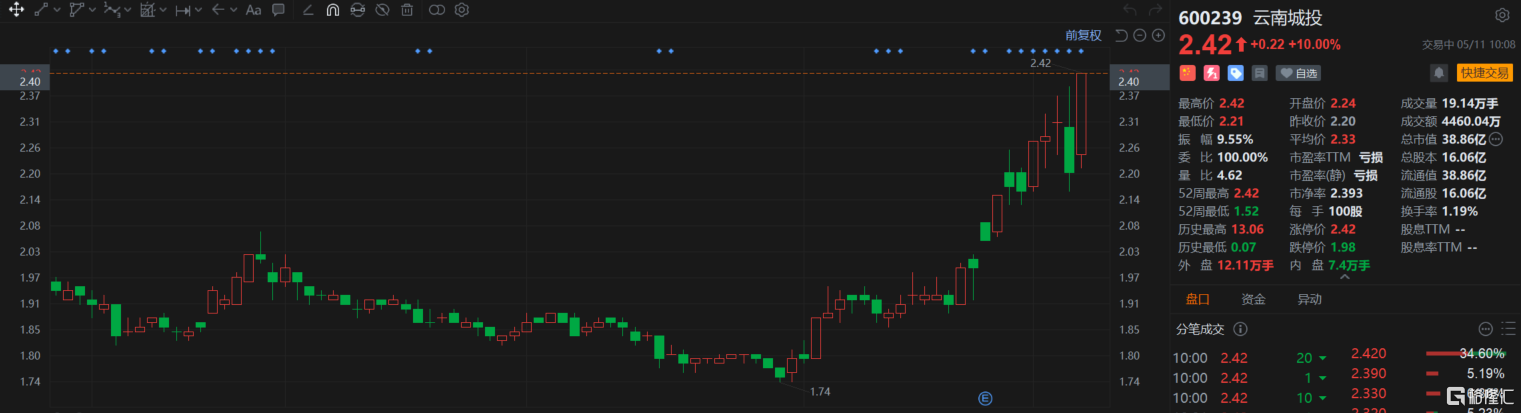1521x413 pixels.
Task: Click the 2.40 current price axis label
Action: pos(1129,82)
